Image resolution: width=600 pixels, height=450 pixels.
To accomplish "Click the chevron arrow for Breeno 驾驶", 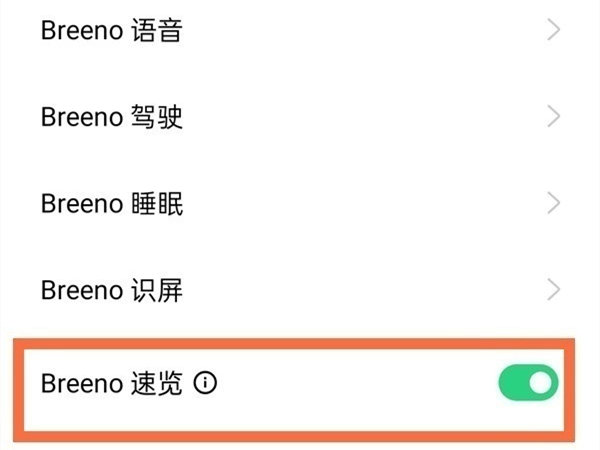I will [554, 117].
